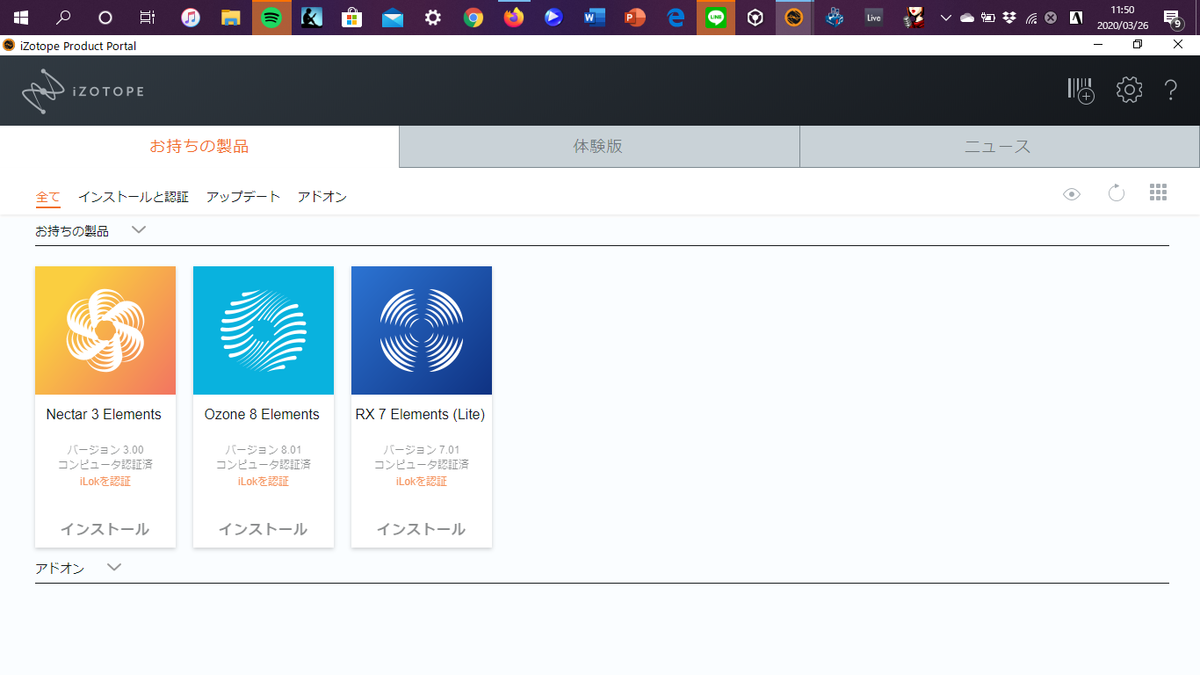
Task: Open Dropbox tray icon
Action: point(1010,18)
